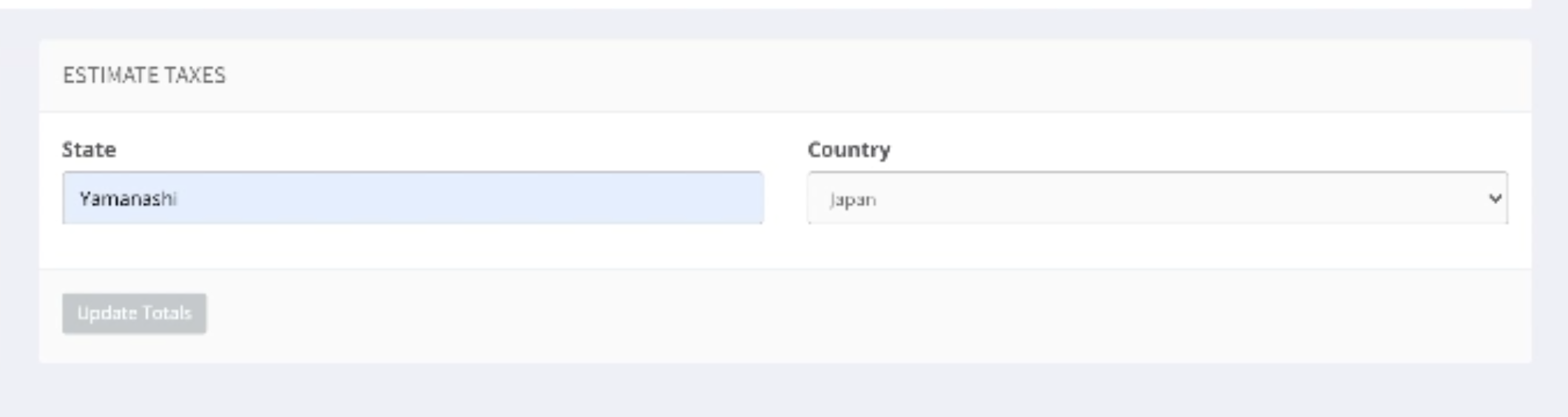Click the State field label
Image resolution: width=1568 pixels, height=417 pixels.
pyautogui.click(x=89, y=149)
